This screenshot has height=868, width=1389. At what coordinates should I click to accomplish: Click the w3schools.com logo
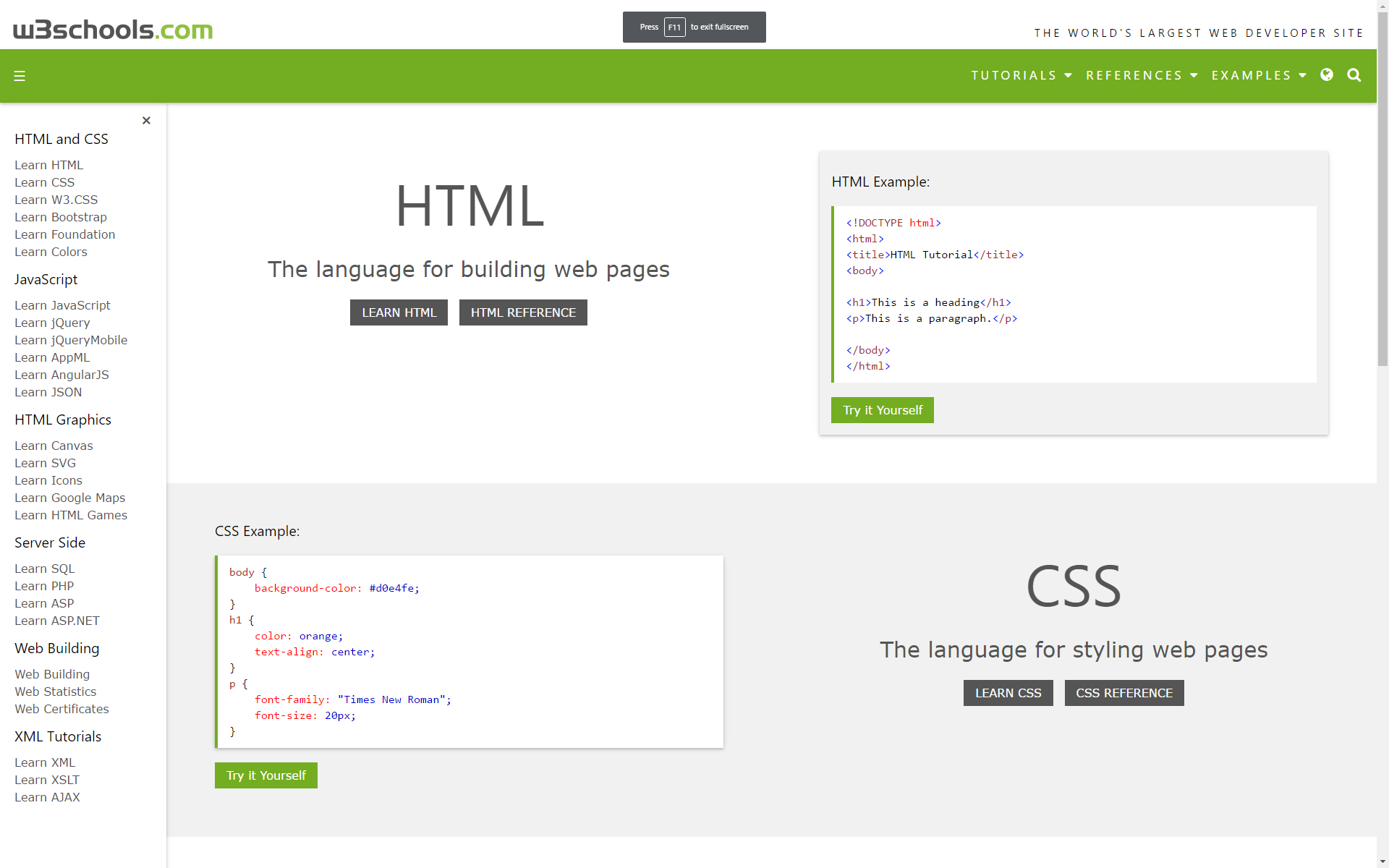(113, 30)
